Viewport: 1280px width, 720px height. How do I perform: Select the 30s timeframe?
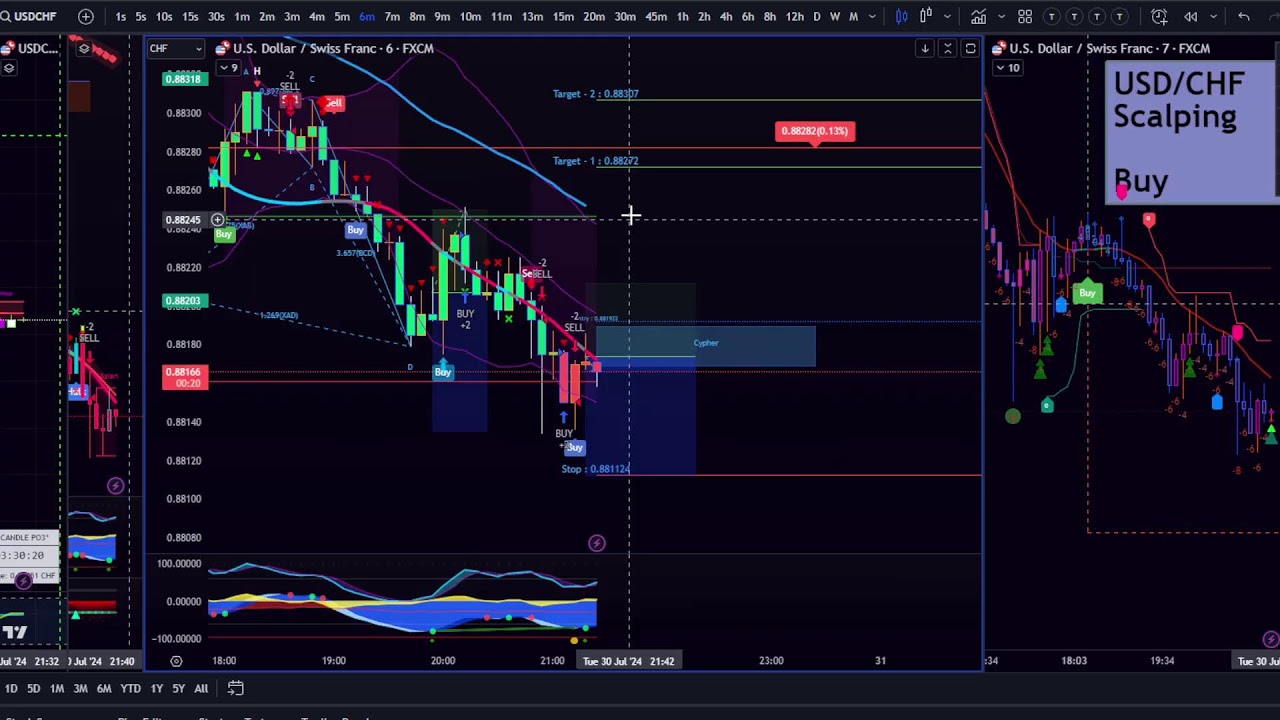point(216,16)
